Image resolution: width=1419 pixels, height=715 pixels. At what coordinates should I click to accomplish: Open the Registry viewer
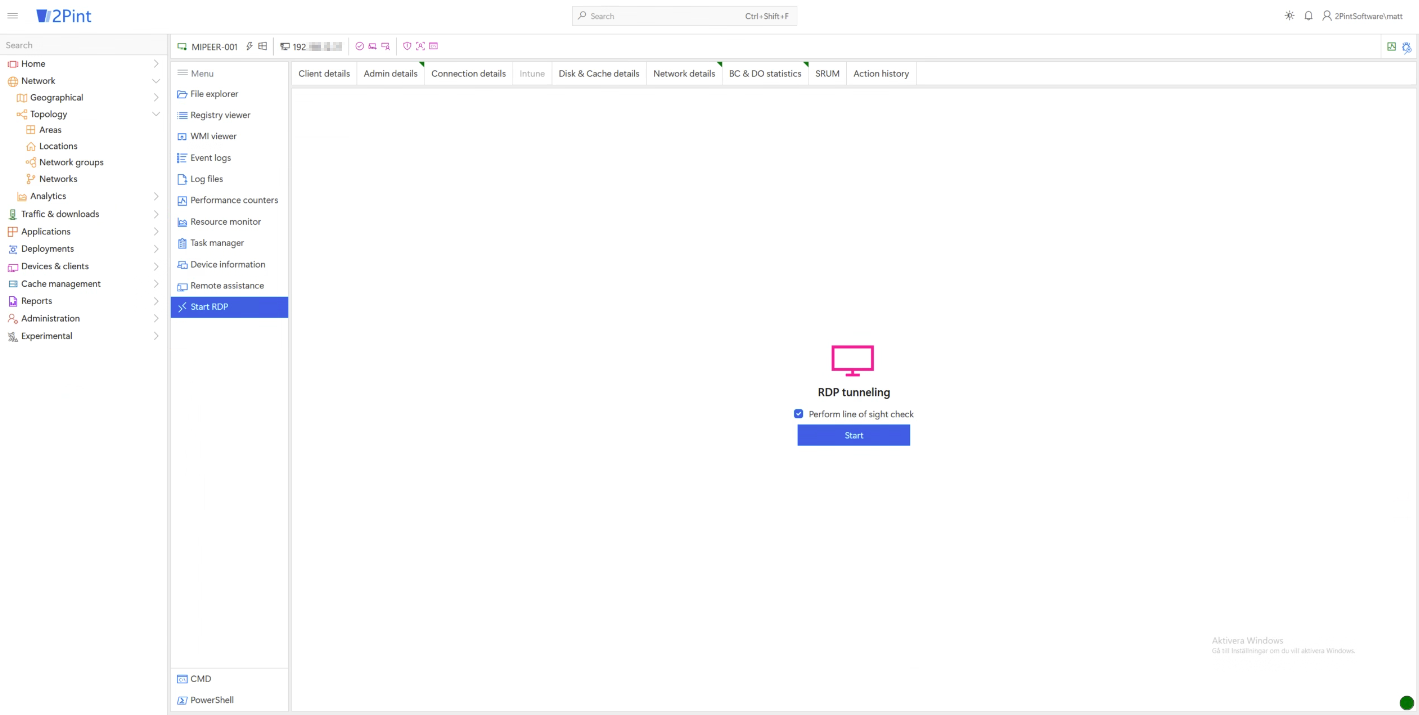[229, 115]
